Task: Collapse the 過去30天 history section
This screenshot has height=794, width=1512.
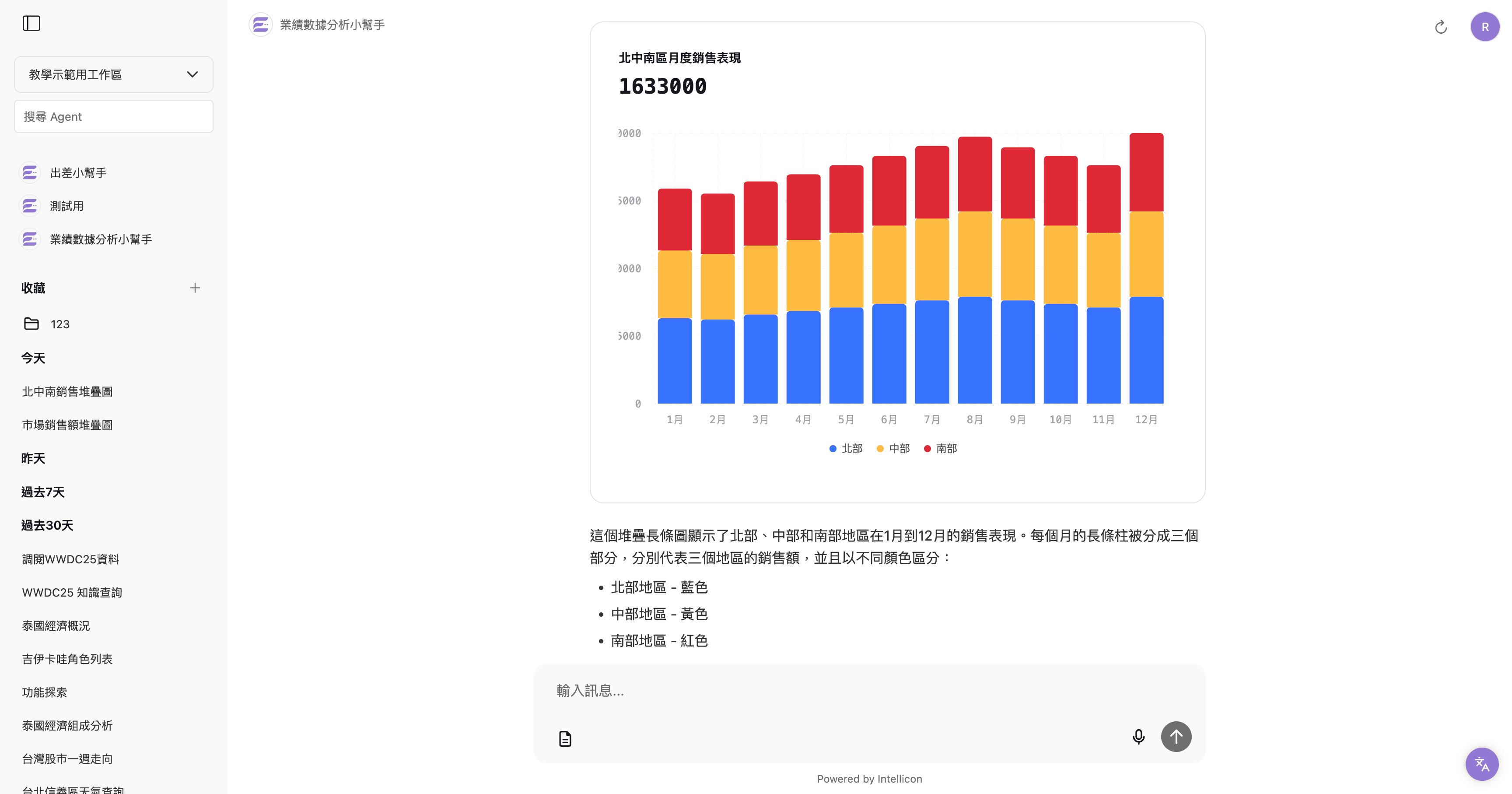Action: point(47,526)
